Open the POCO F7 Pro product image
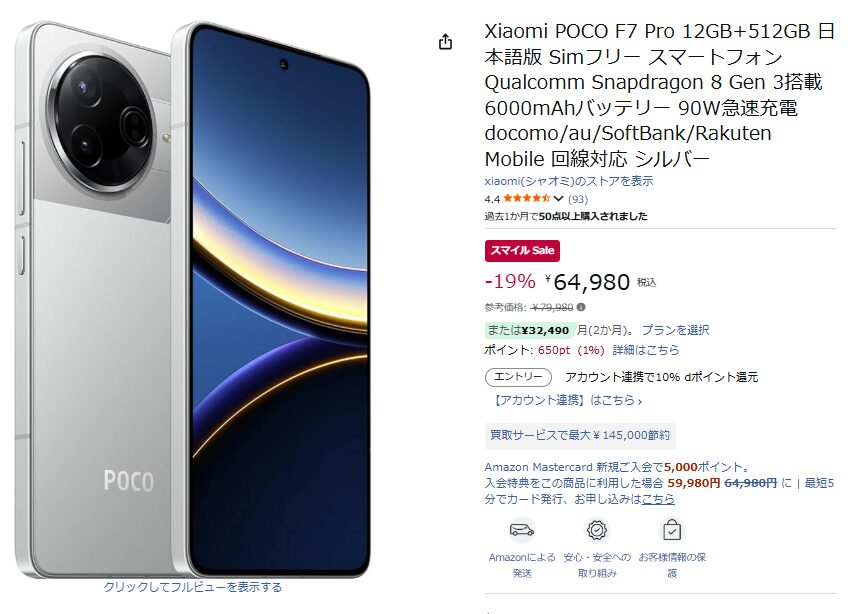Screen dimensions: 855x614 [x=192, y=299]
